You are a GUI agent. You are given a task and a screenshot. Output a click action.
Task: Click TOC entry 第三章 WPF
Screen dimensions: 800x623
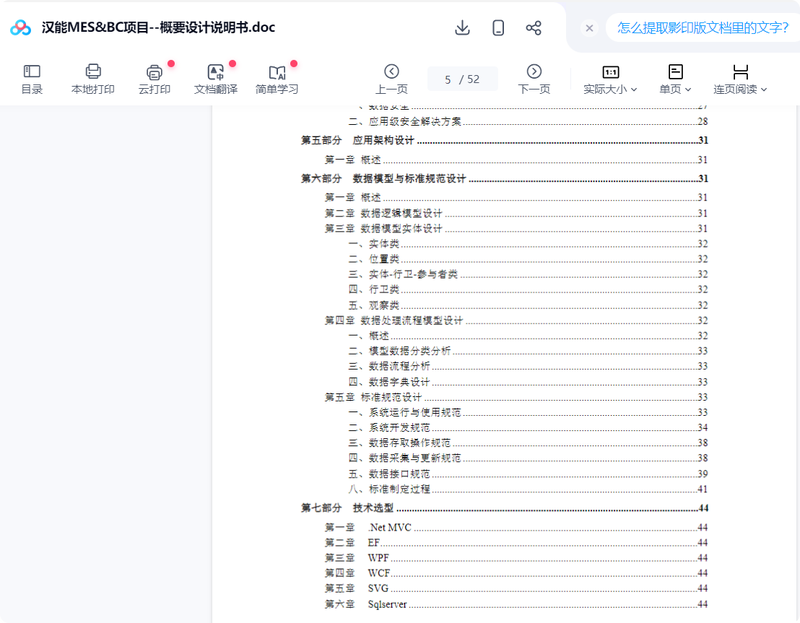pyautogui.click(x=516, y=558)
